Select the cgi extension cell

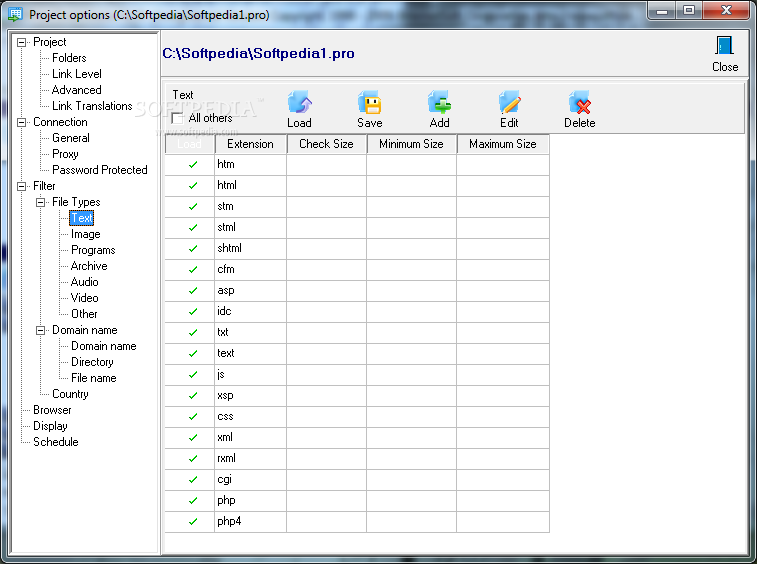click(251, 479)
